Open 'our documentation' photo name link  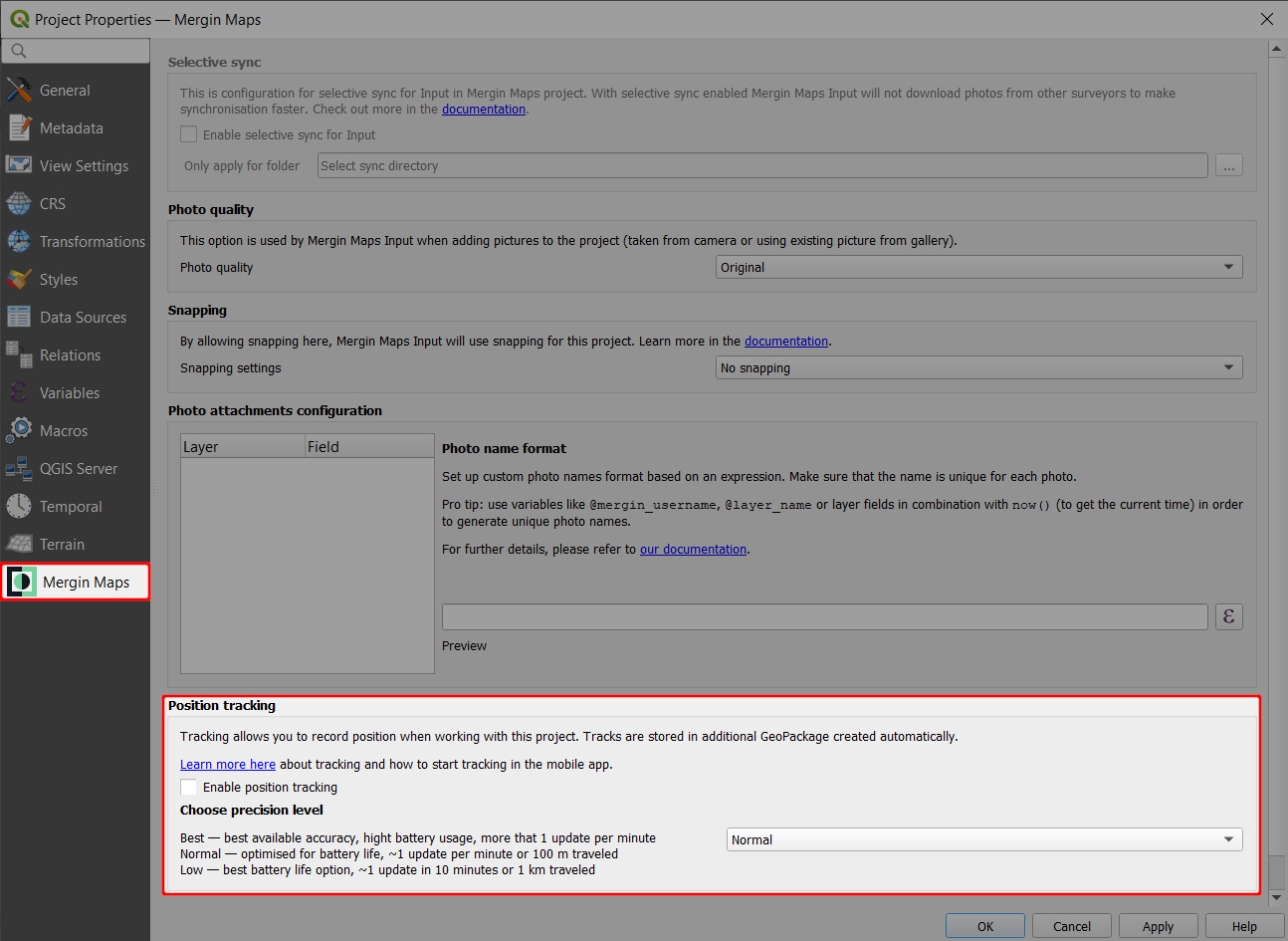tap(693, 549)
